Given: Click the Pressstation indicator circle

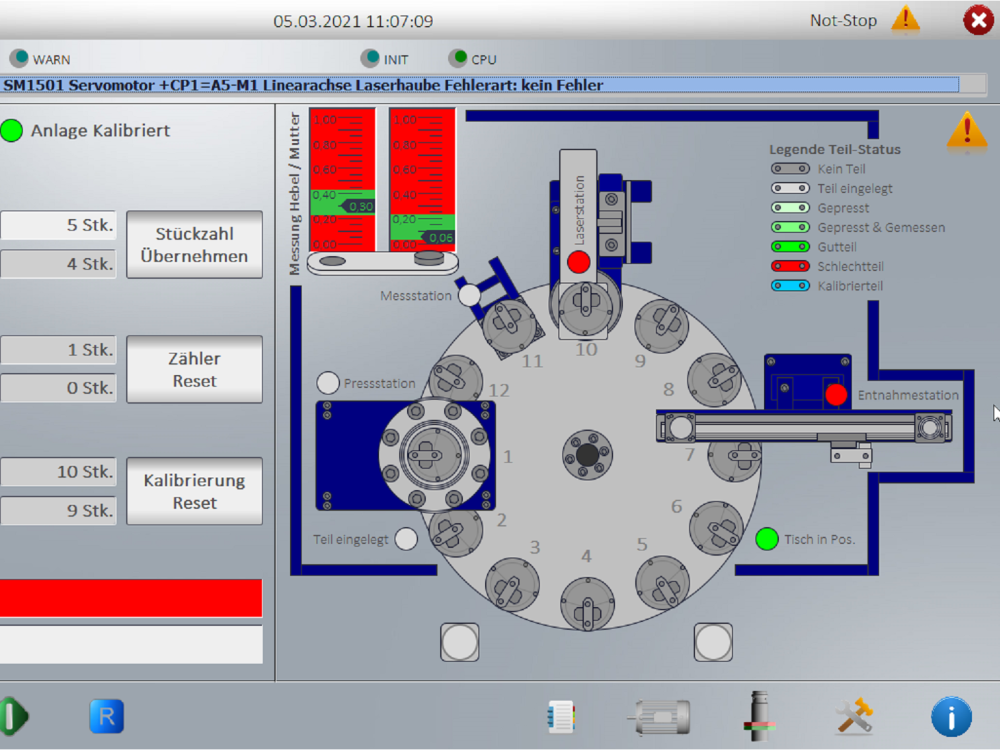Looking at the screenshot, I should [x=328, y=383].
